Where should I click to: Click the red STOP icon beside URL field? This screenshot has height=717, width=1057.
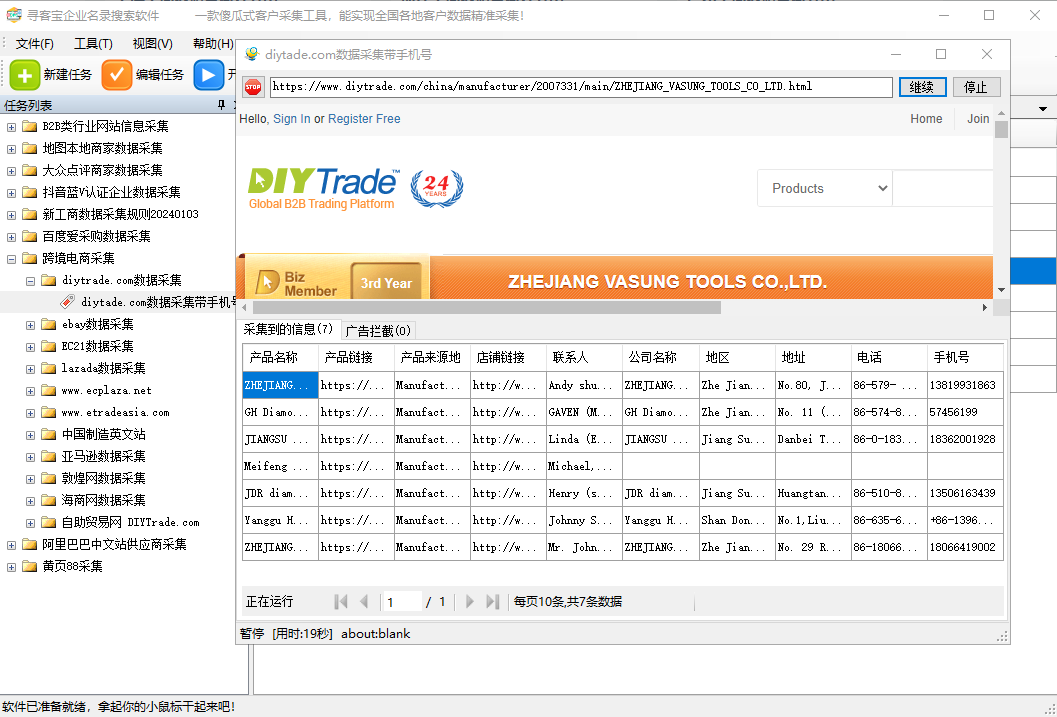click(253, 87)
